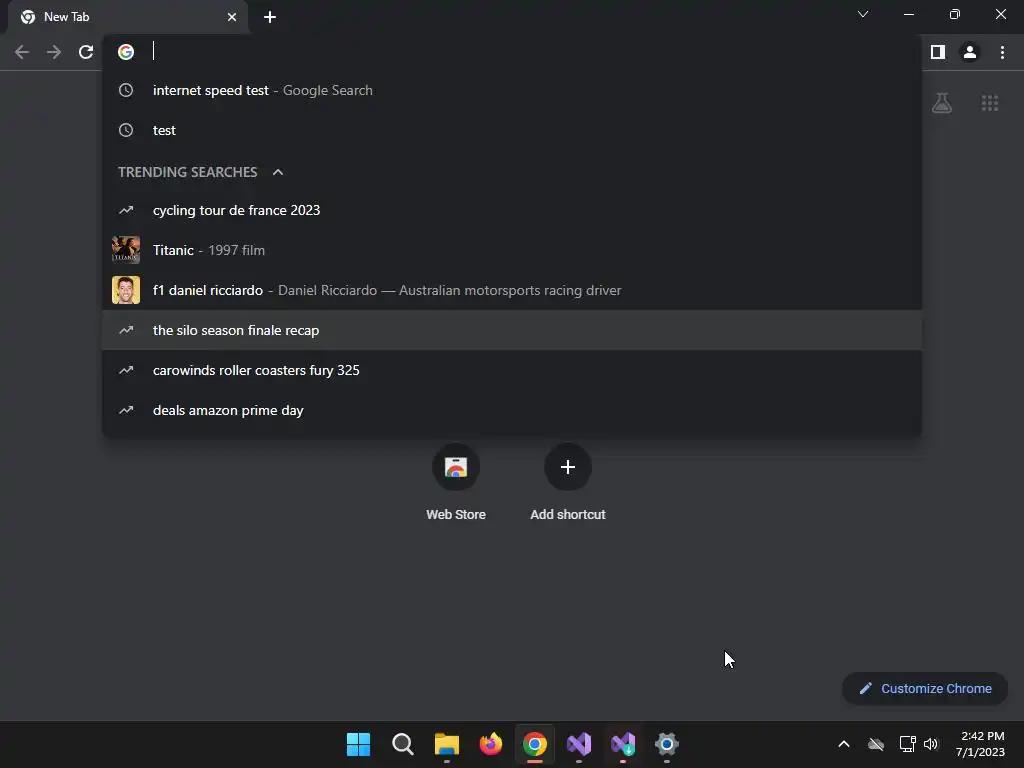The height and width of the screenshot is (768, 1024).
Task: Click the browser forward arrow
Action: tap(54, 52)
